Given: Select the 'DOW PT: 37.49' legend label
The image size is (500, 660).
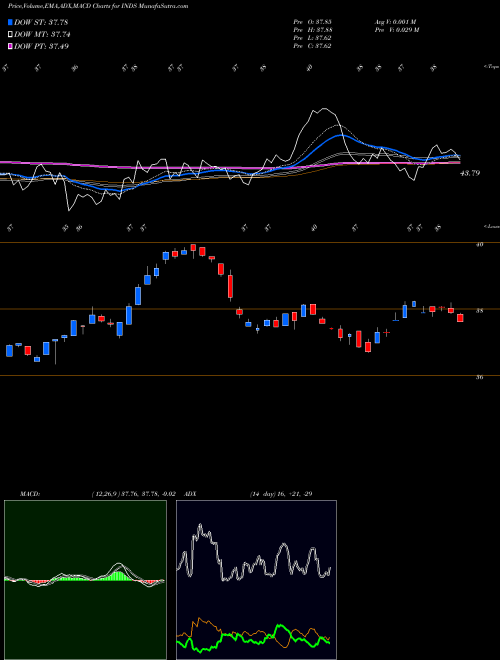Looking at the screenshot, I should pyautogui.click(x=41, y=46).
